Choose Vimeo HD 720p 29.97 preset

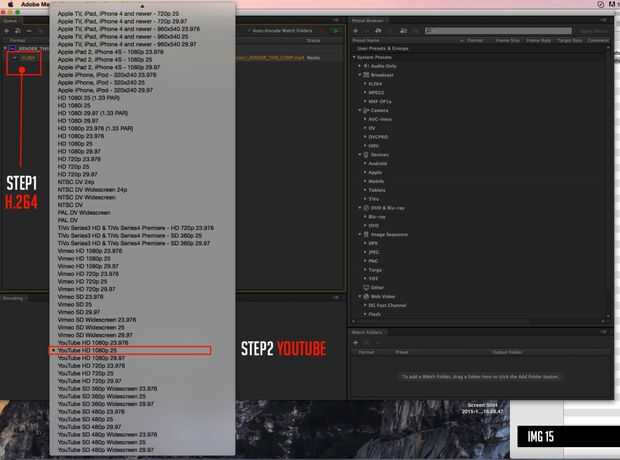pyautogui.click(x=87, y=289)
